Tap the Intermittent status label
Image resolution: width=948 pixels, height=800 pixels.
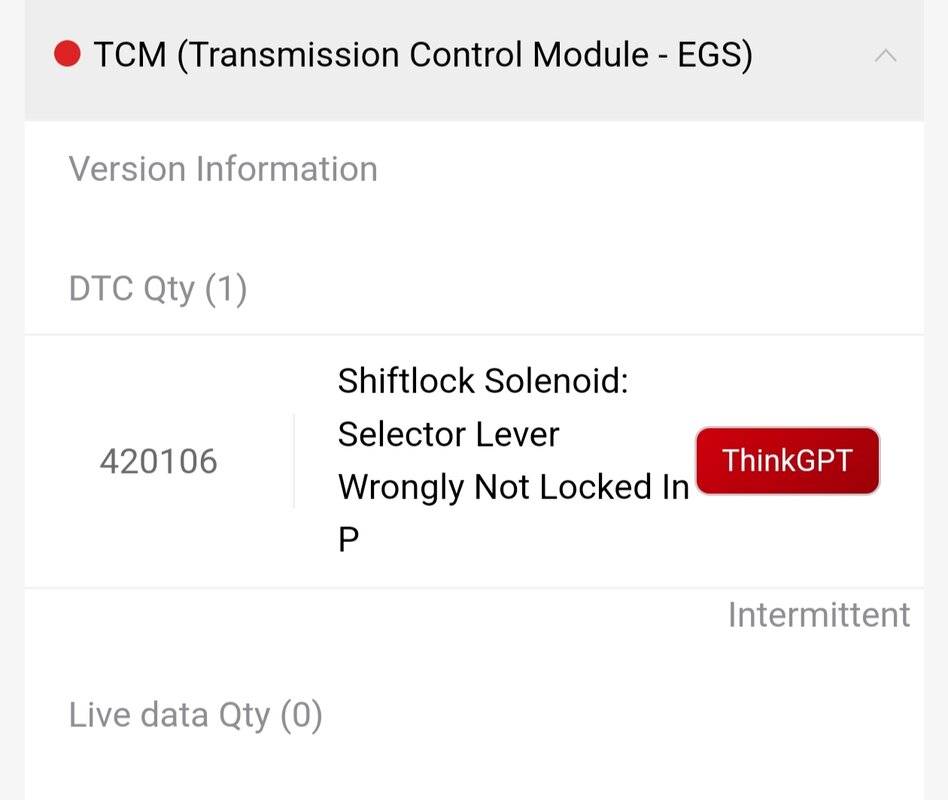(819, 615)
